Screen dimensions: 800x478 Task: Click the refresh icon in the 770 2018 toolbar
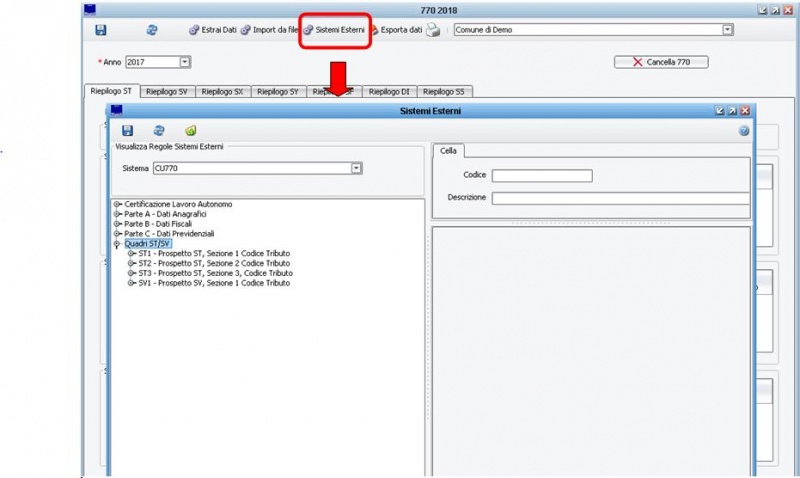point(152,30)
